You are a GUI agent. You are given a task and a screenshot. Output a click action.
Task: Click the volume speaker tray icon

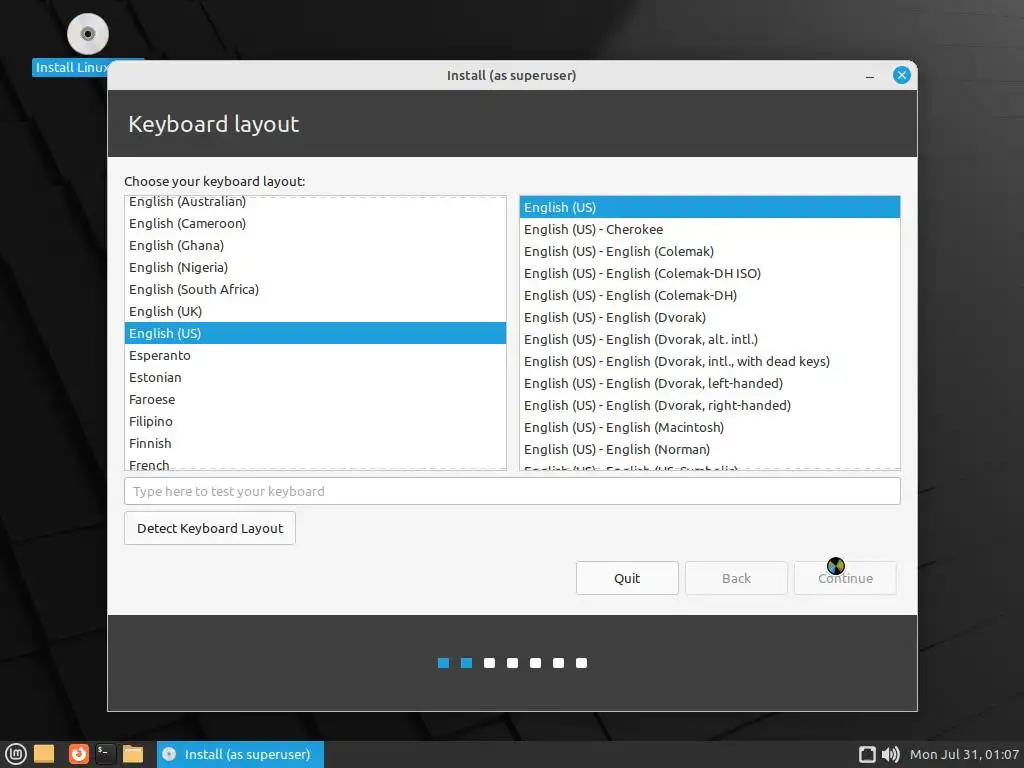pyautogui.click(x=890, y=754)
